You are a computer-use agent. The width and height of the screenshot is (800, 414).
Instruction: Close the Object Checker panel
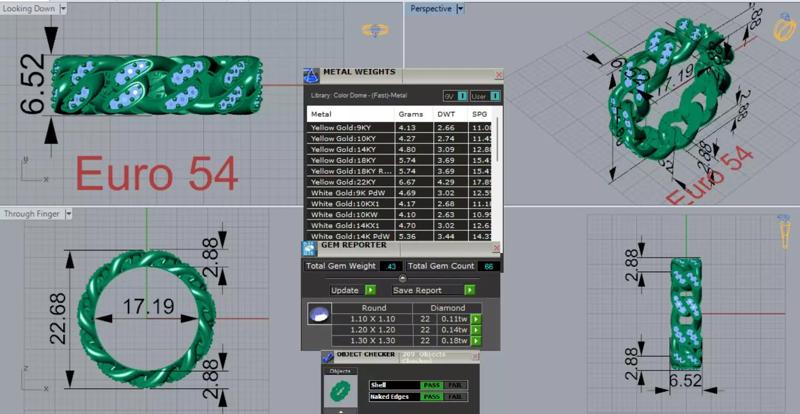point(475,356)
